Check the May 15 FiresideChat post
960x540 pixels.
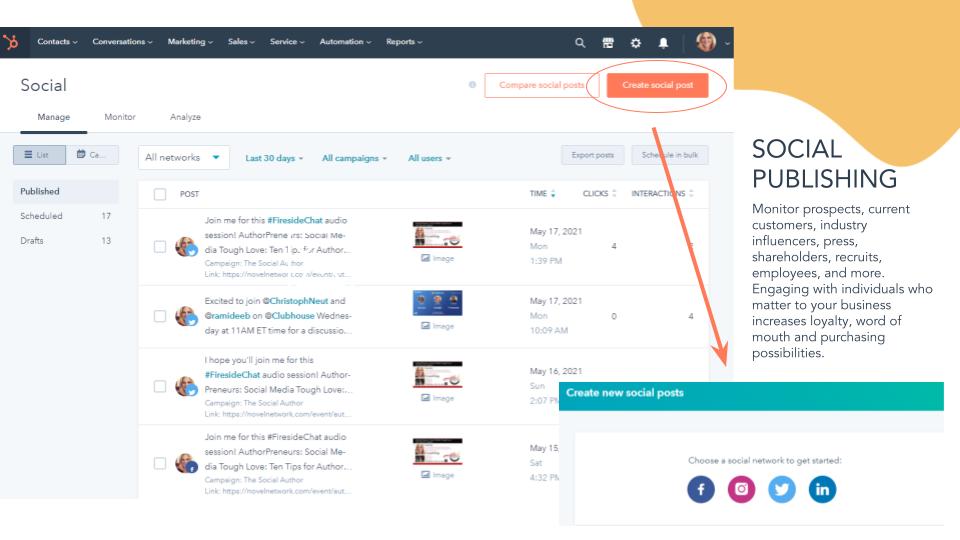160,463
